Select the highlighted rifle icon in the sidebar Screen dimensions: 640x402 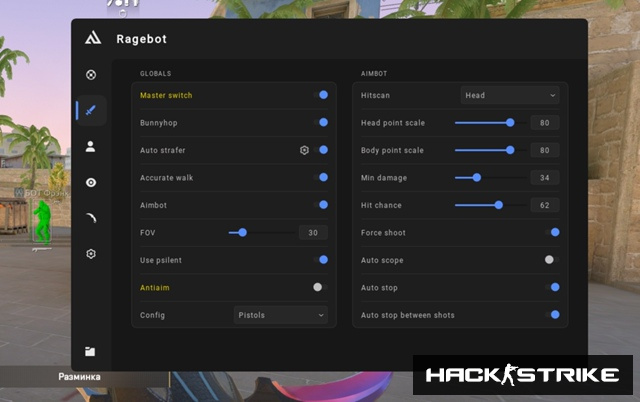coord(91,110)
